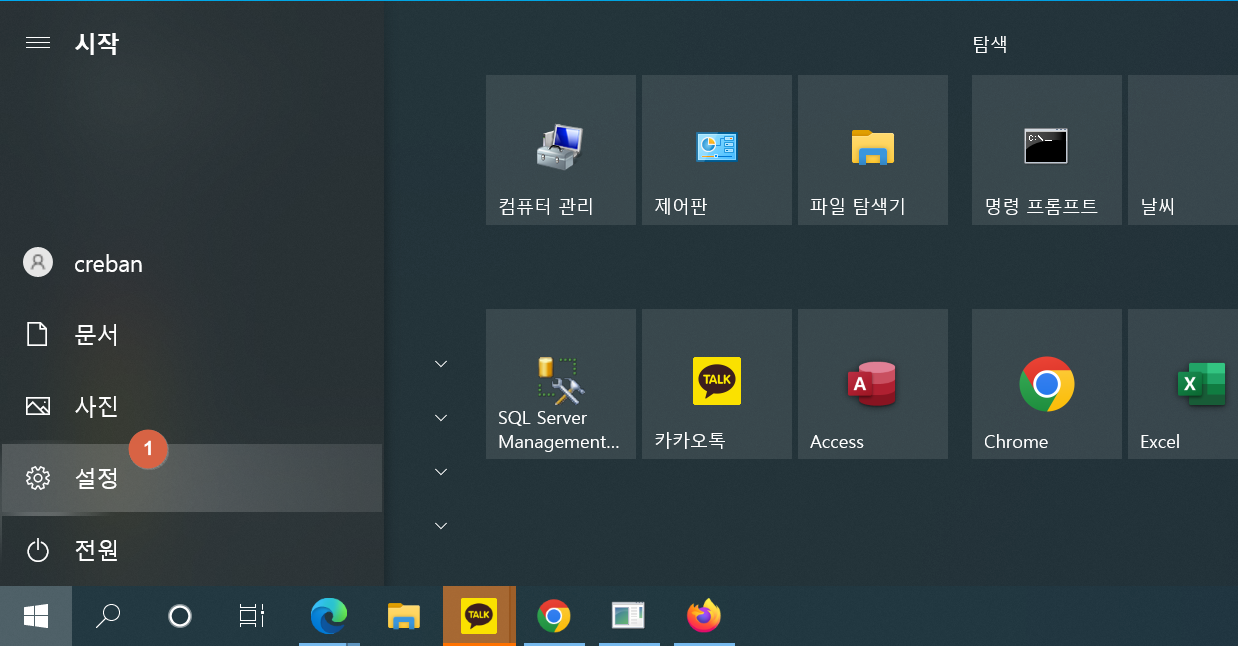This screenshot has width=1238, height=646.
Task: Open the Pictures (사진) folder
Action: (192, 406)
